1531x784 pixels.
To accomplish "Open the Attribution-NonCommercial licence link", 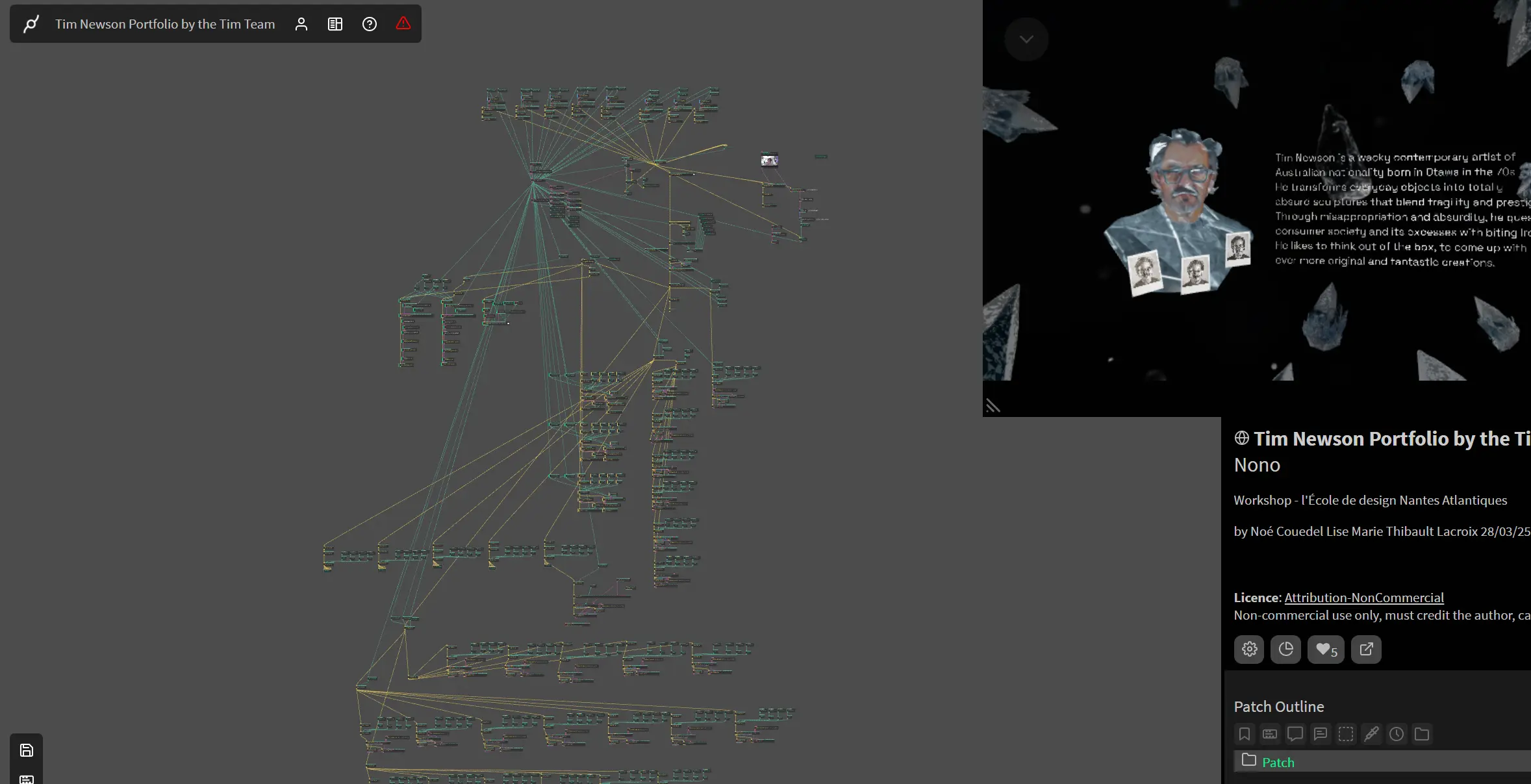I will (x=1364, y=598).
